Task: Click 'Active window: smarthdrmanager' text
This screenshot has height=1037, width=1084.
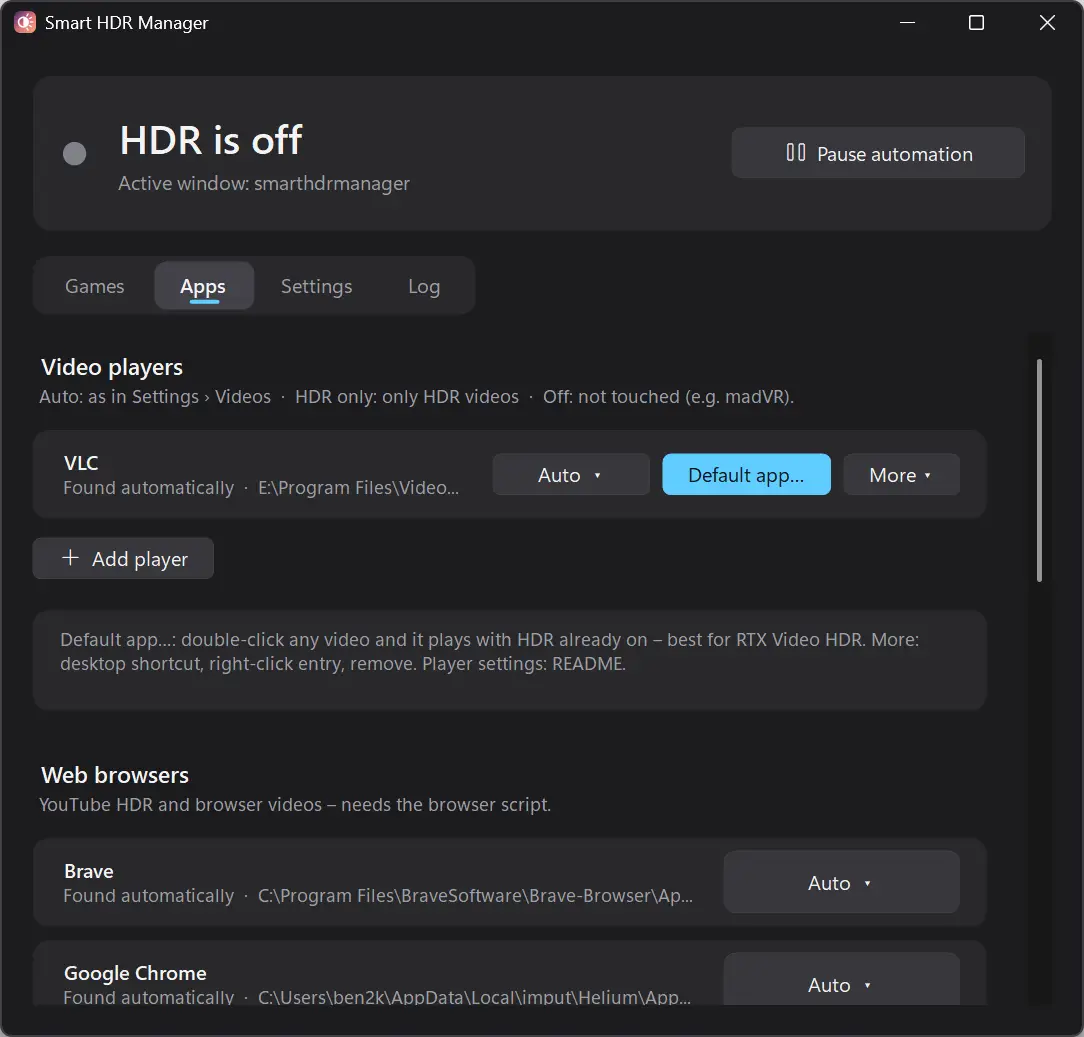Action: pos(264,183)
